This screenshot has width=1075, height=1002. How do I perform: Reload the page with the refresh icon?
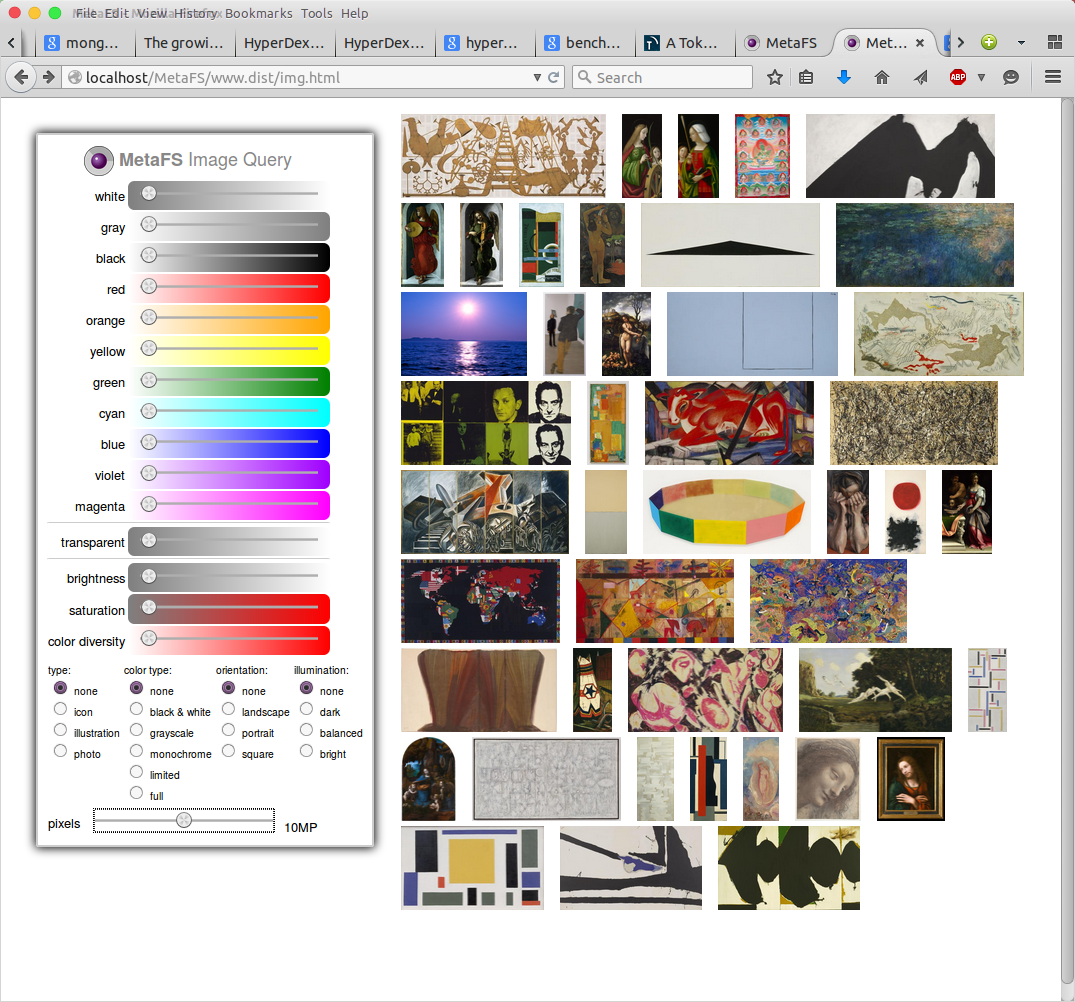point(554,77)
